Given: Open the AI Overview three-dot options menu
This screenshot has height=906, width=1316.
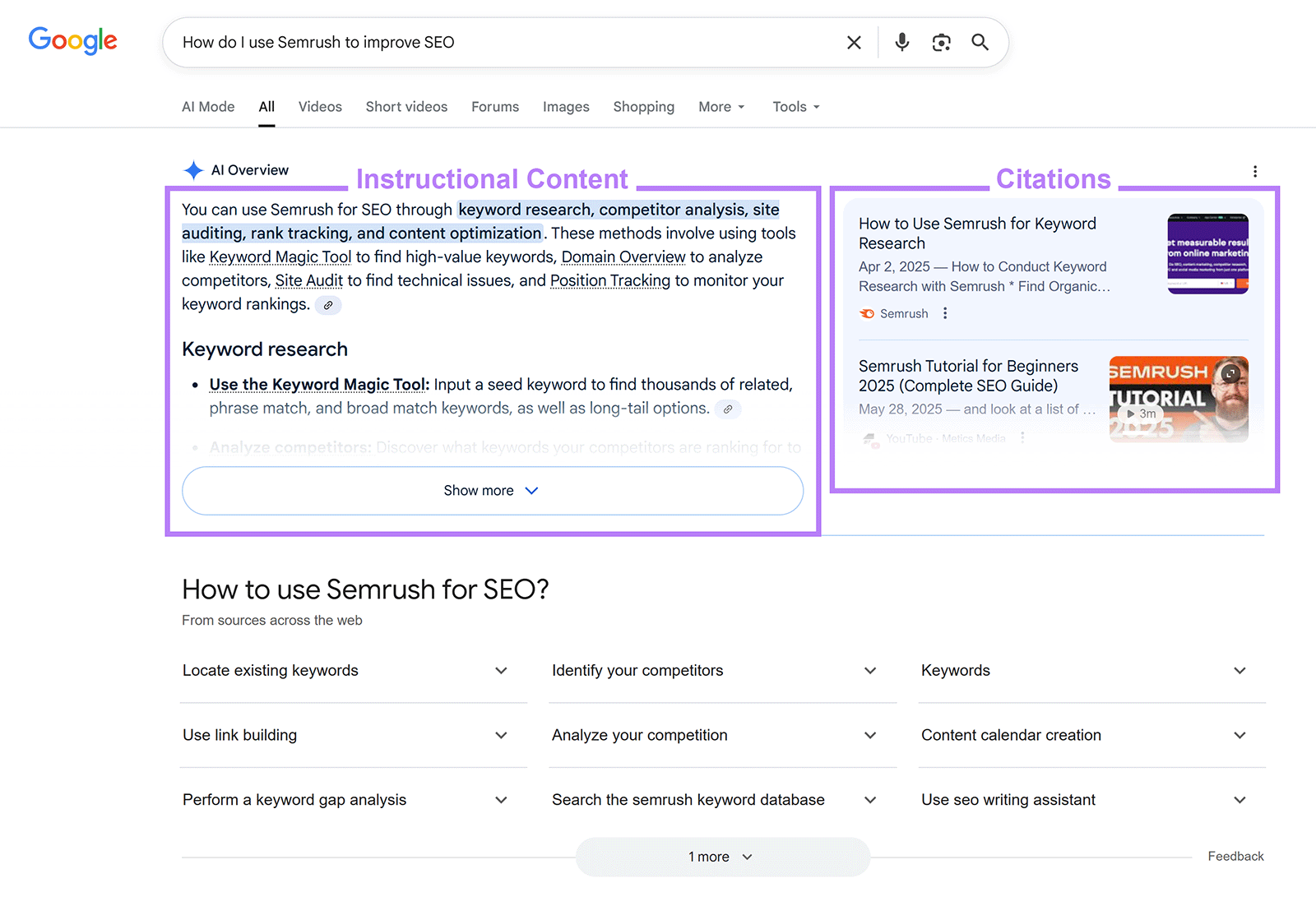Looking at the screenshot, I should point(1255,171).
